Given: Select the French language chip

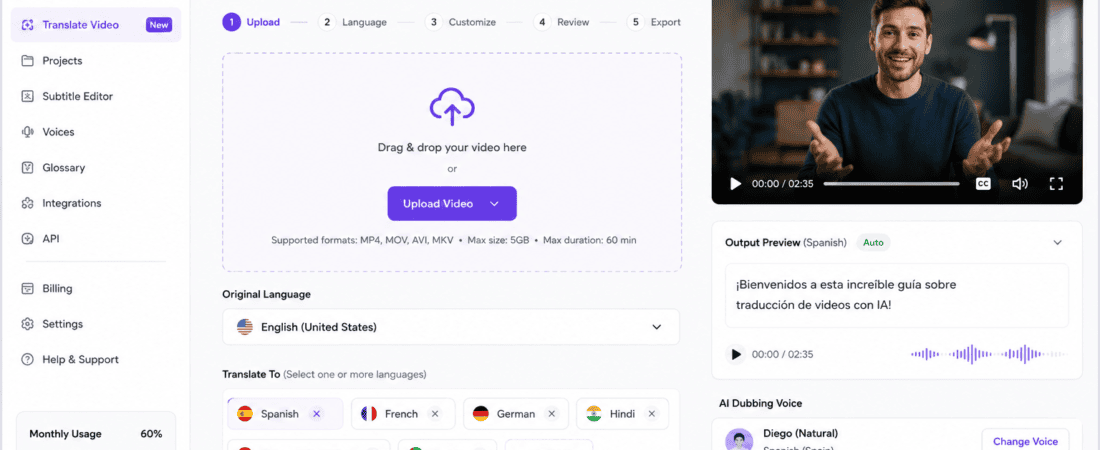Looking at the screenshot, I should pos(403,414).
